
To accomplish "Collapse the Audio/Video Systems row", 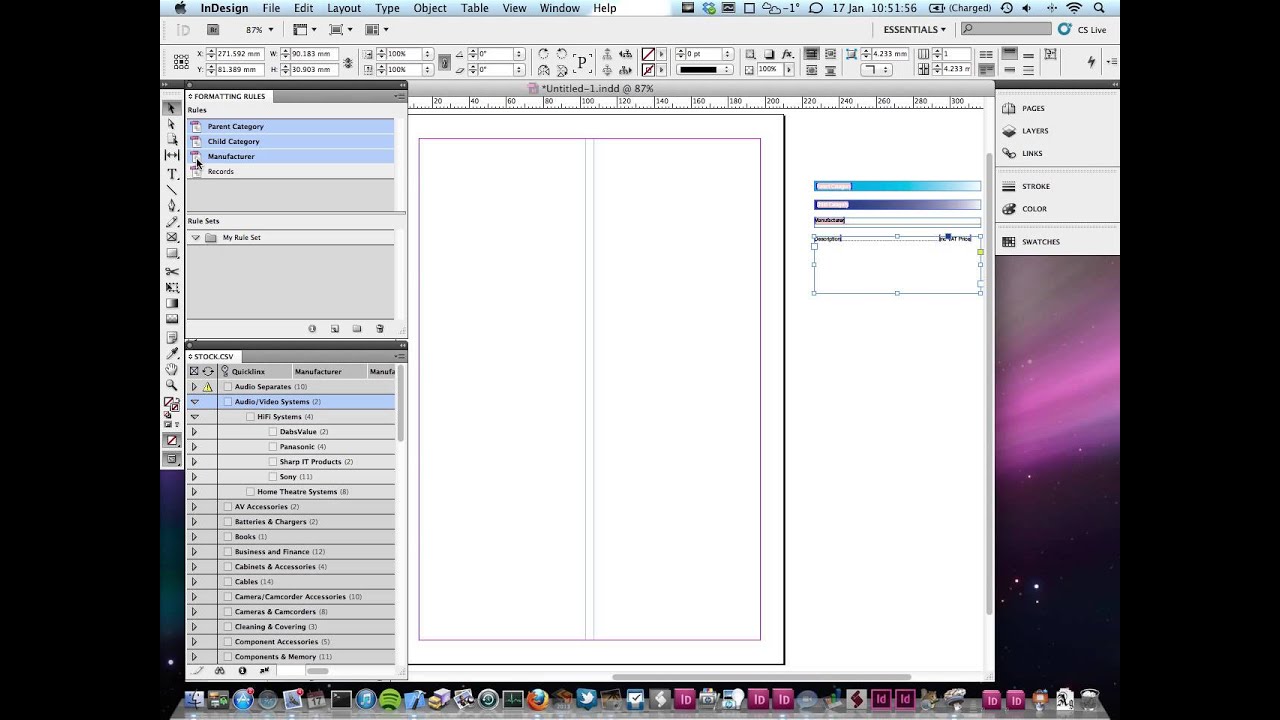I will [194, 402].
